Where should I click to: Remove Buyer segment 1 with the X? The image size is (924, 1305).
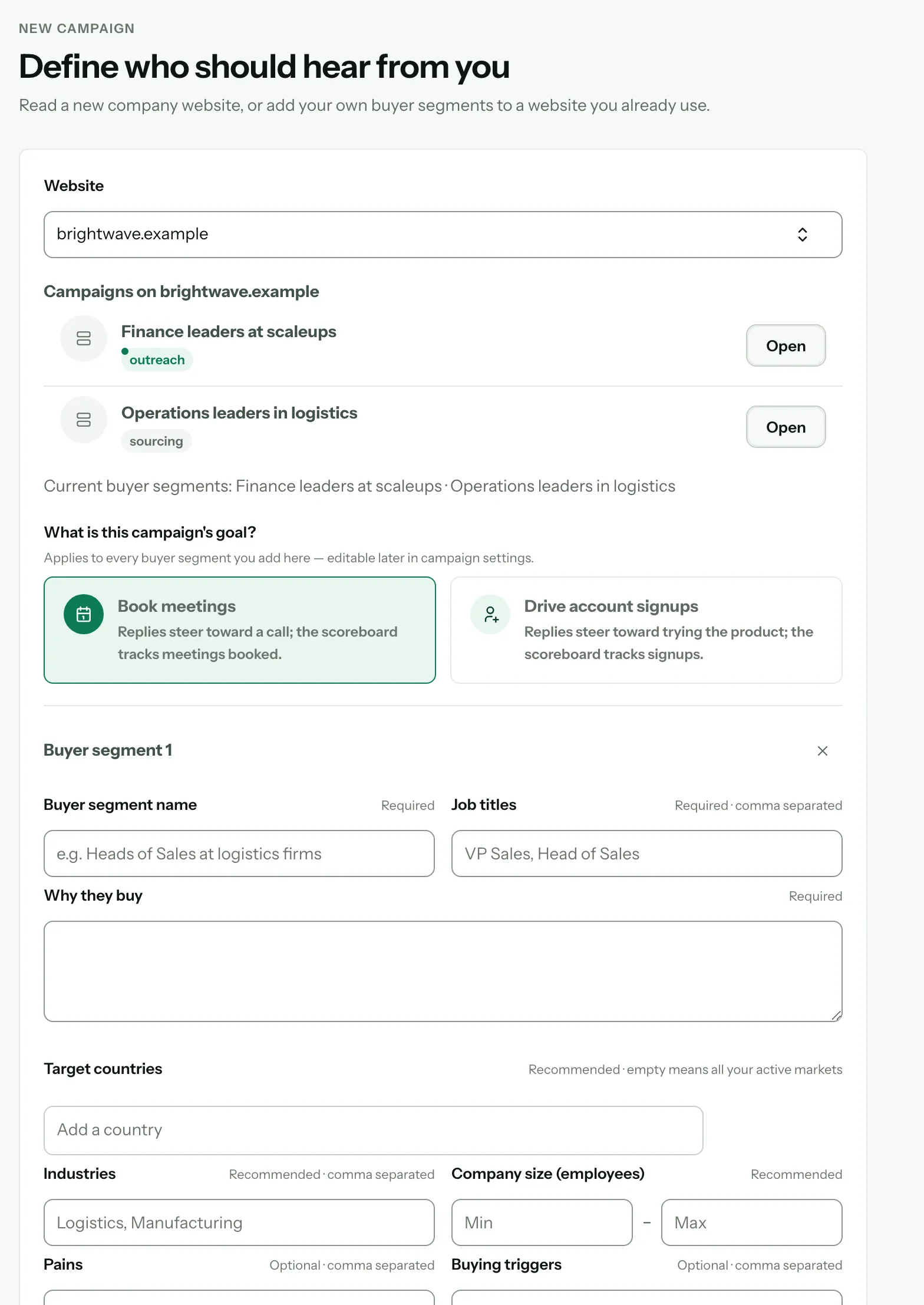pyautogui.click(x=823, y=750)
